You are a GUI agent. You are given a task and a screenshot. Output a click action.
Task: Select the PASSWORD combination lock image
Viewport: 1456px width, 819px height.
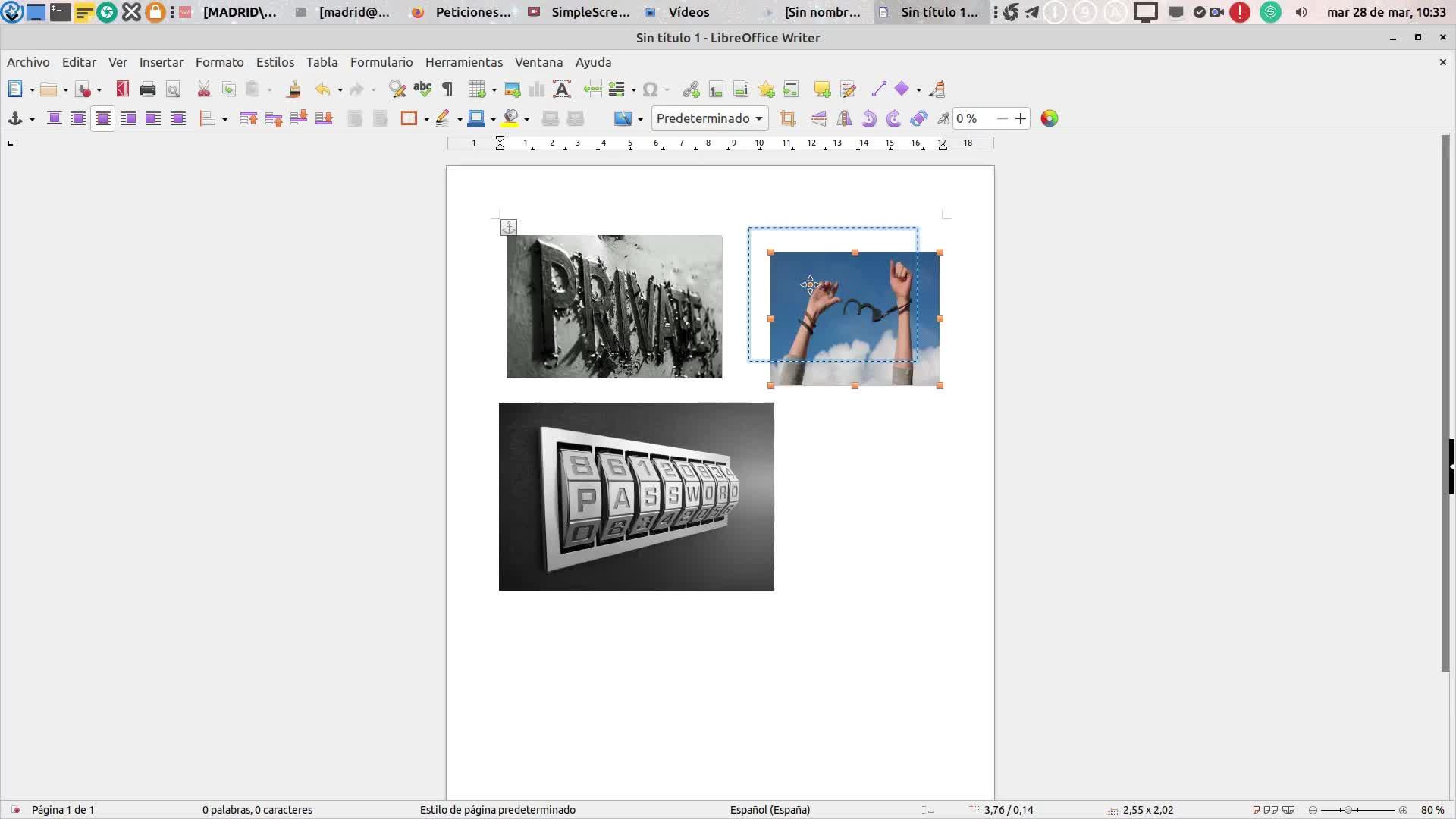coord(636,497)
